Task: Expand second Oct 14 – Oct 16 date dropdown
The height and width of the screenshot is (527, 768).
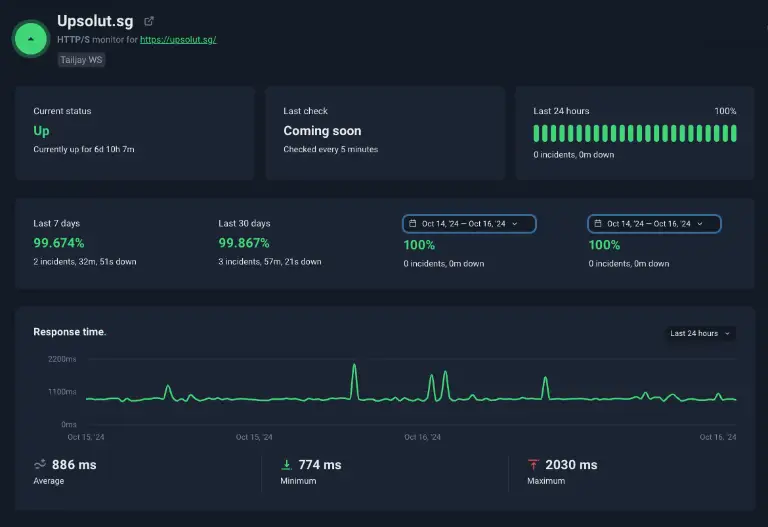Action: [x=654, y=224]
